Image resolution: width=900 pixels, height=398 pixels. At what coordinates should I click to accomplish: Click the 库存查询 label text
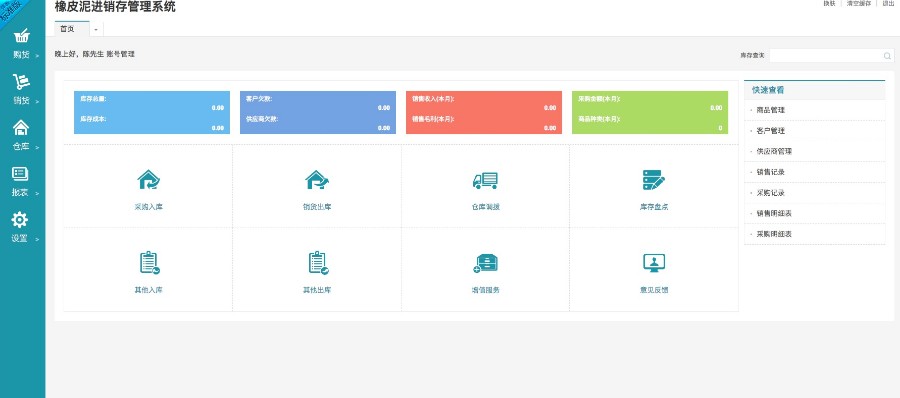[x=752, y=56]
